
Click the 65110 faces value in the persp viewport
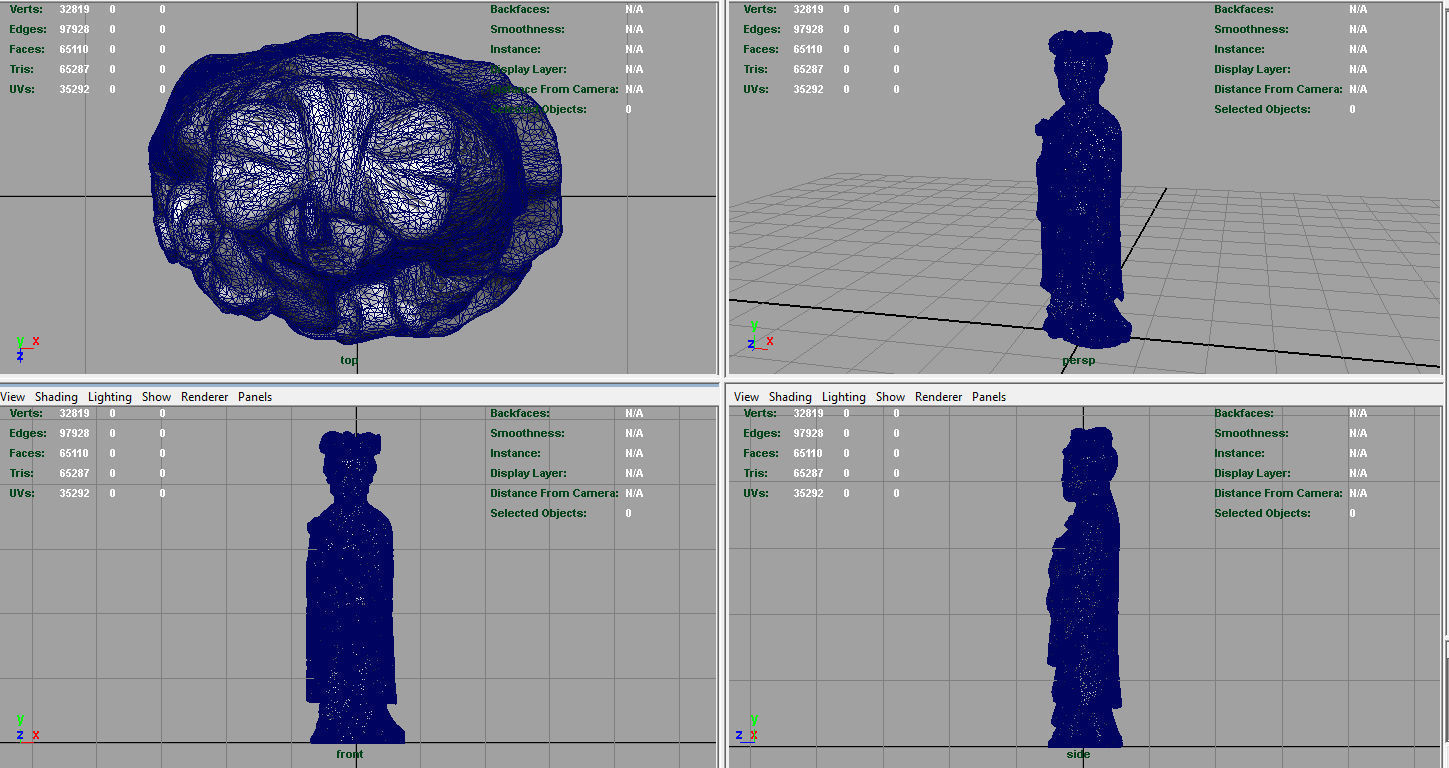coord(808,49)
